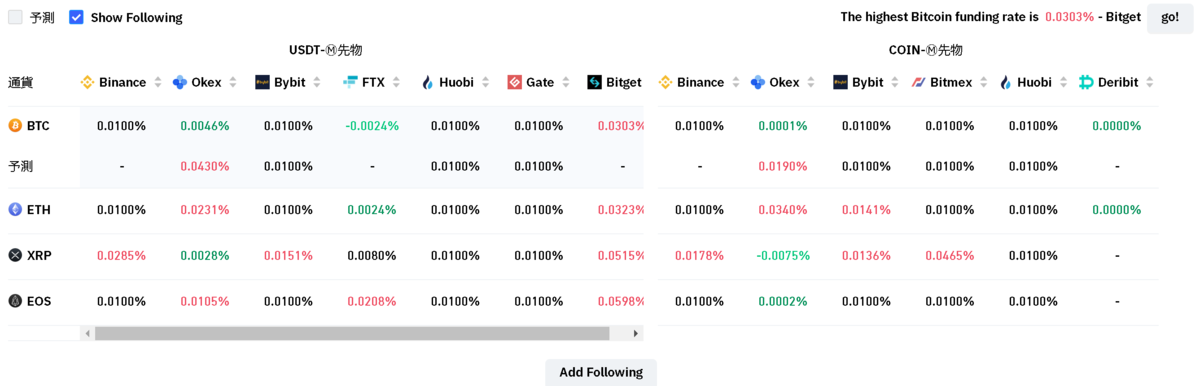This screenshot has height=386, width=1200.
Task: Sort by USDT Okex column arrows
Action: coord(233,82)
